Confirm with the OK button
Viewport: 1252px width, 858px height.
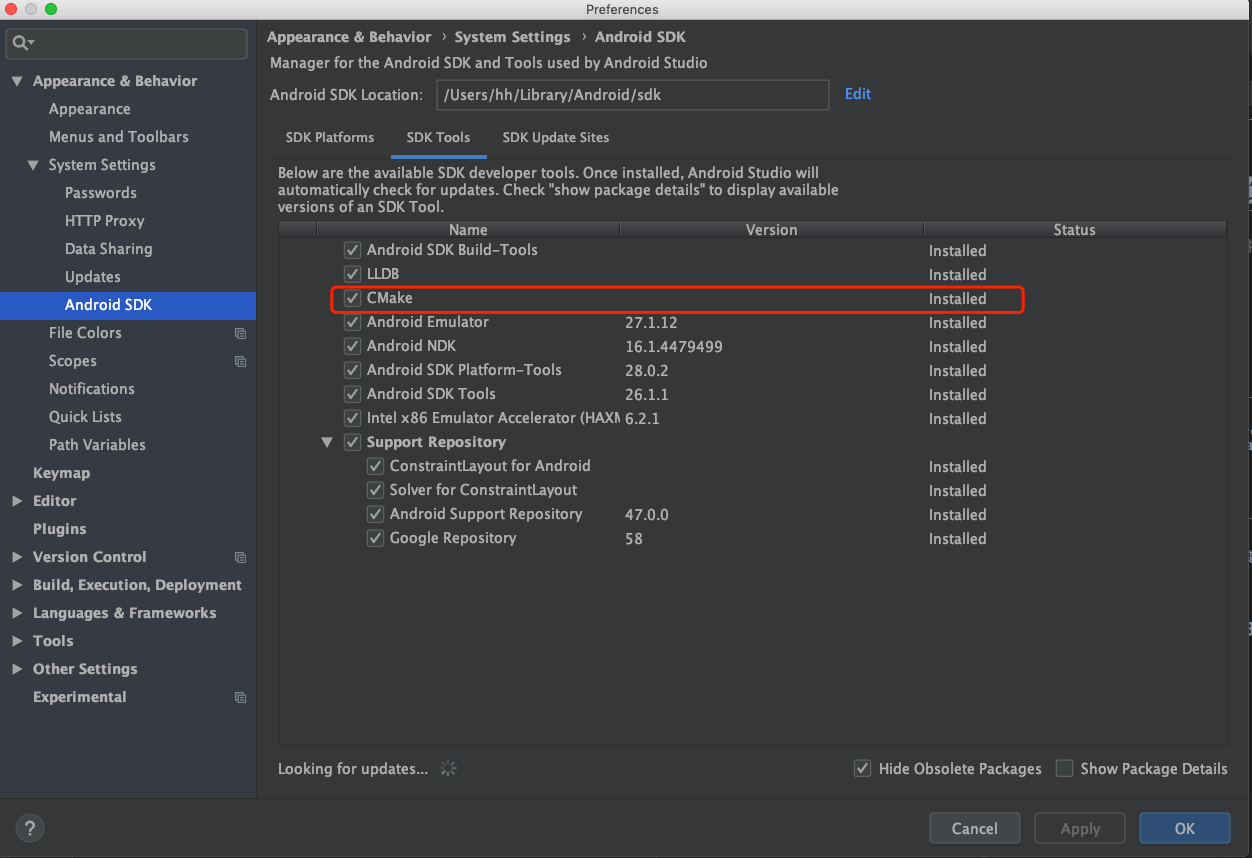point(1185,828)
